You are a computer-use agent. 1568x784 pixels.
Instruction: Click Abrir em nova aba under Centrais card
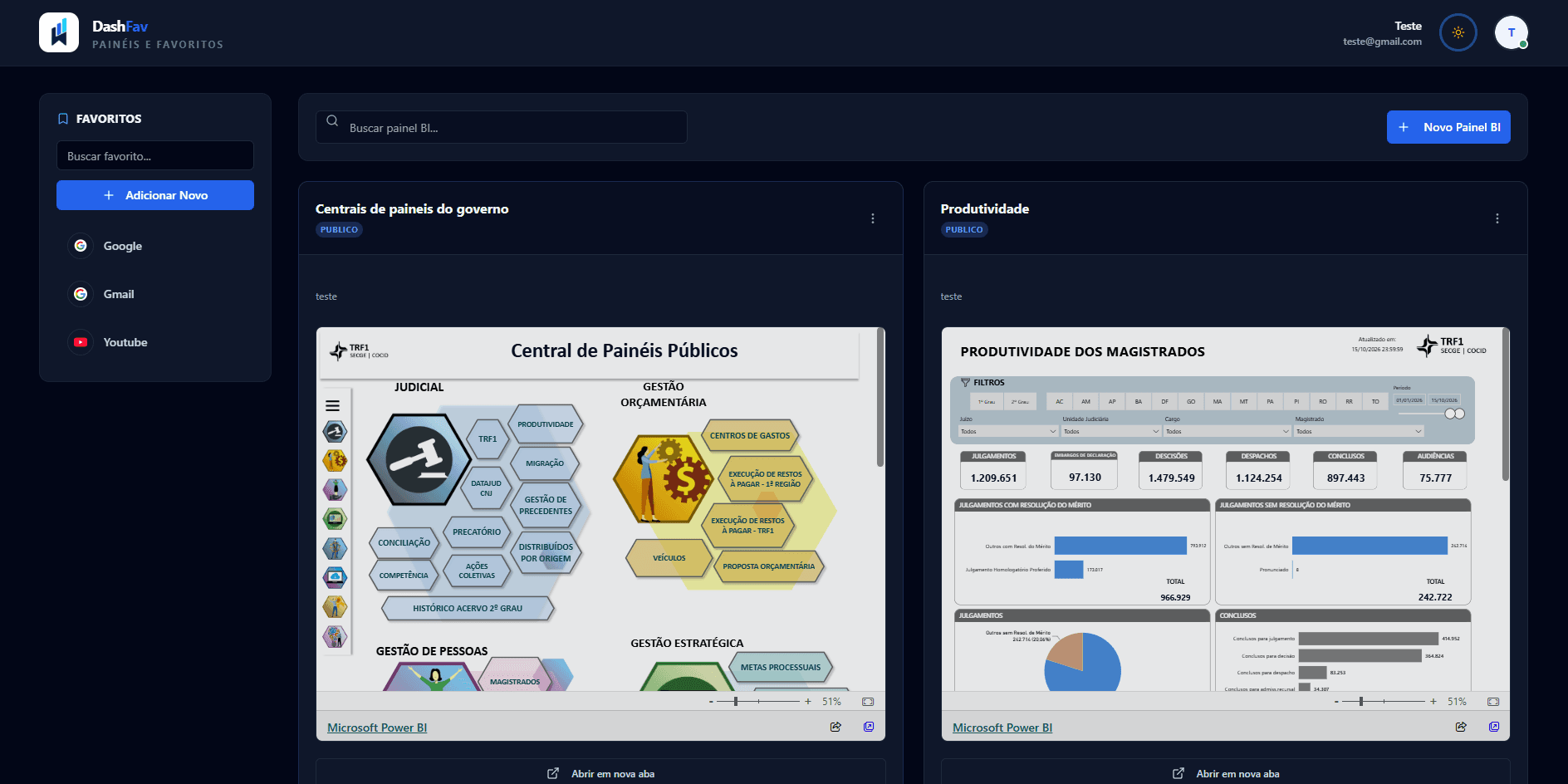(x=600, y=773)
